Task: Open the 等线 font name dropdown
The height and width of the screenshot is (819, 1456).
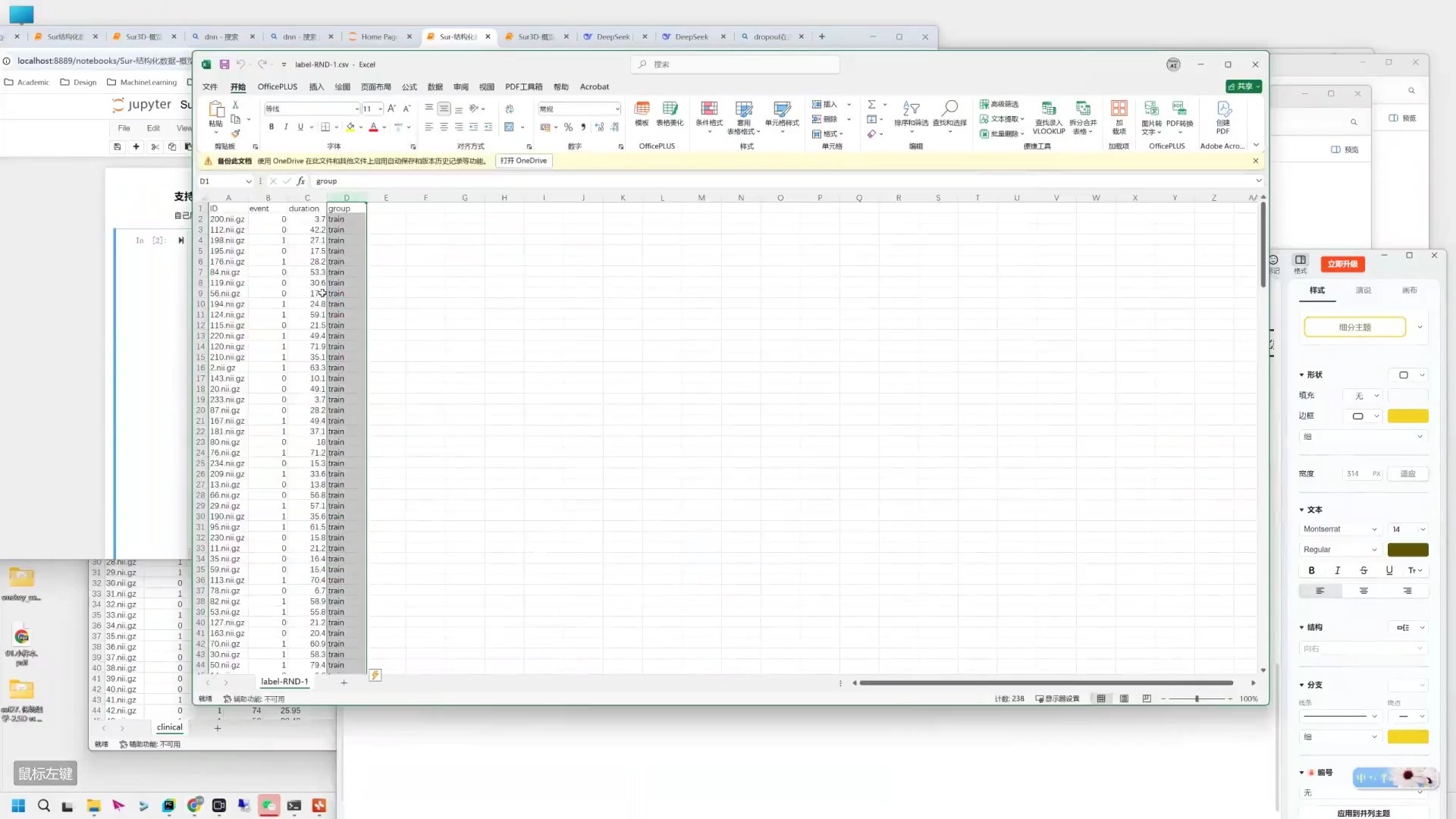Action: [357, 108]
